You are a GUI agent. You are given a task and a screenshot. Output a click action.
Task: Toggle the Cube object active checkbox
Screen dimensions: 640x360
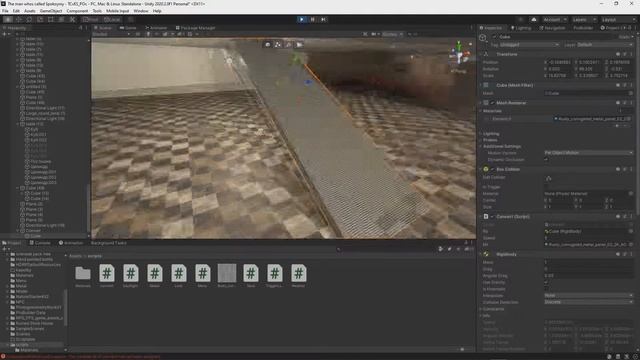pyautogui.click(x=494, y=37)
